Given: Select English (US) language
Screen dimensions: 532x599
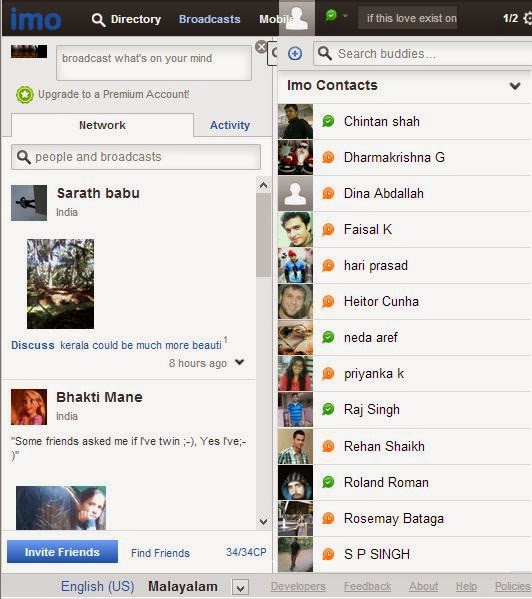Looking at the screenshot, I should coord(97,586).
